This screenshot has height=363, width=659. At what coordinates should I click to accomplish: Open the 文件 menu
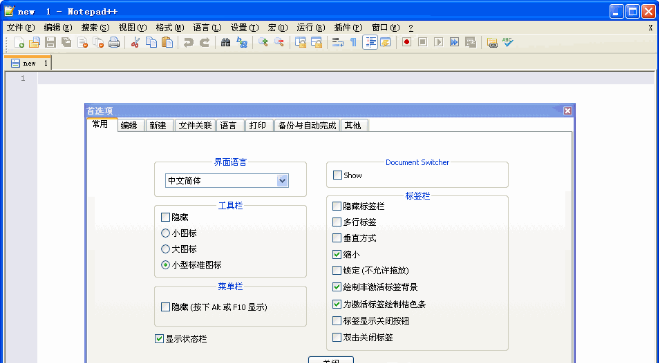click(x=21, y=28)
